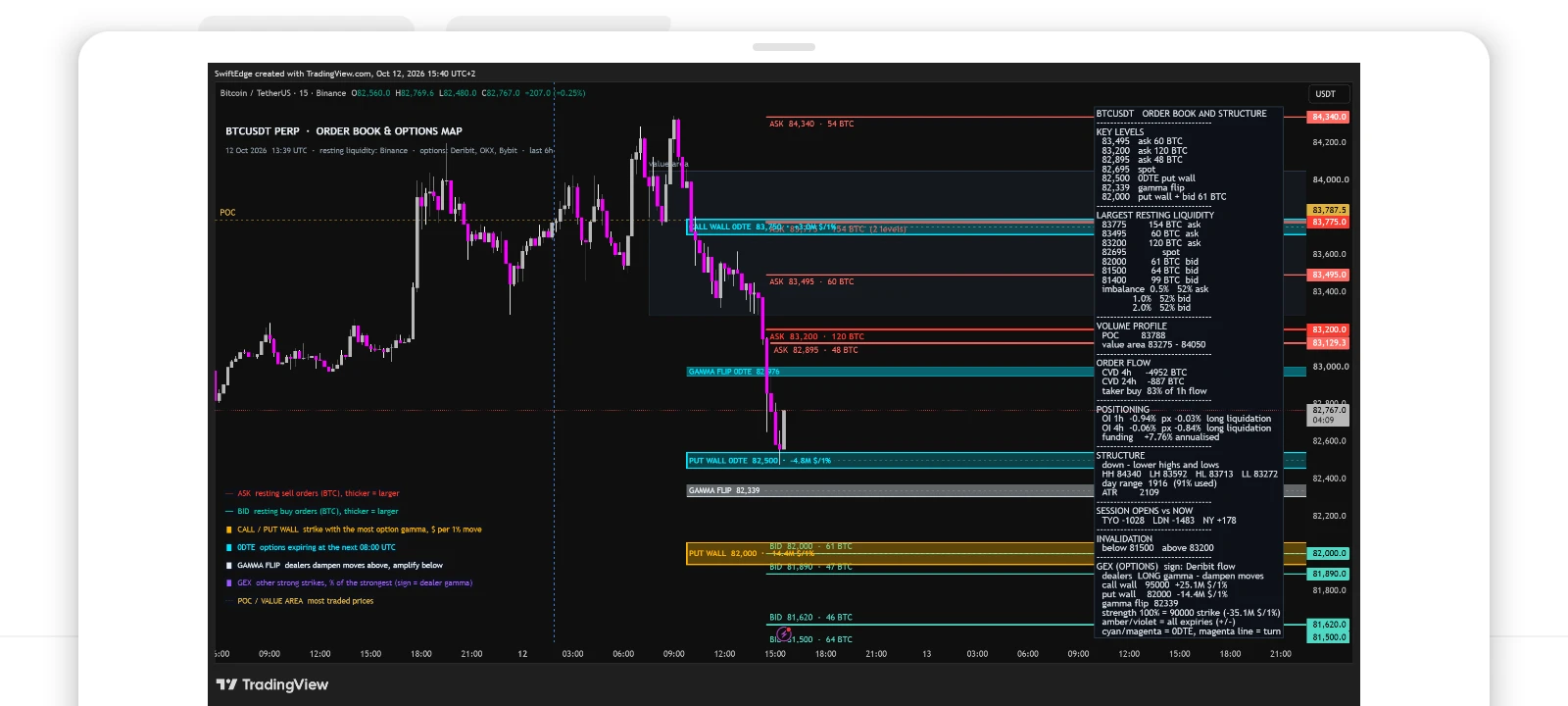Click the ASK 83,200 · 120 BTC line label
Screen dimensions: 1568x706
[816, 336]
